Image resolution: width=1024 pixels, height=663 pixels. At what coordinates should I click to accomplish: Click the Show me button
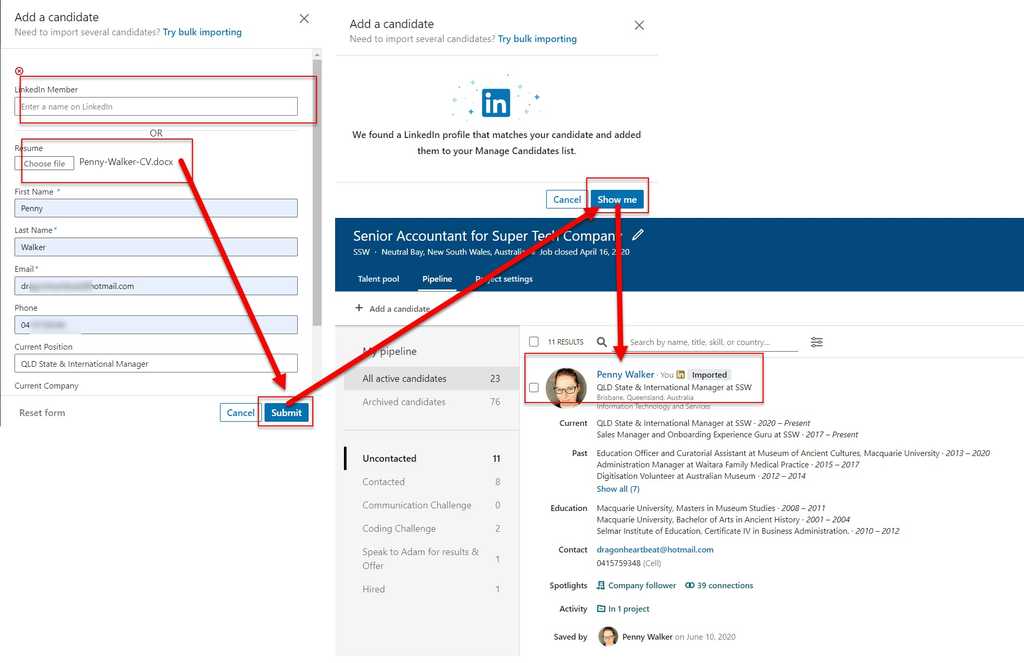618,198
